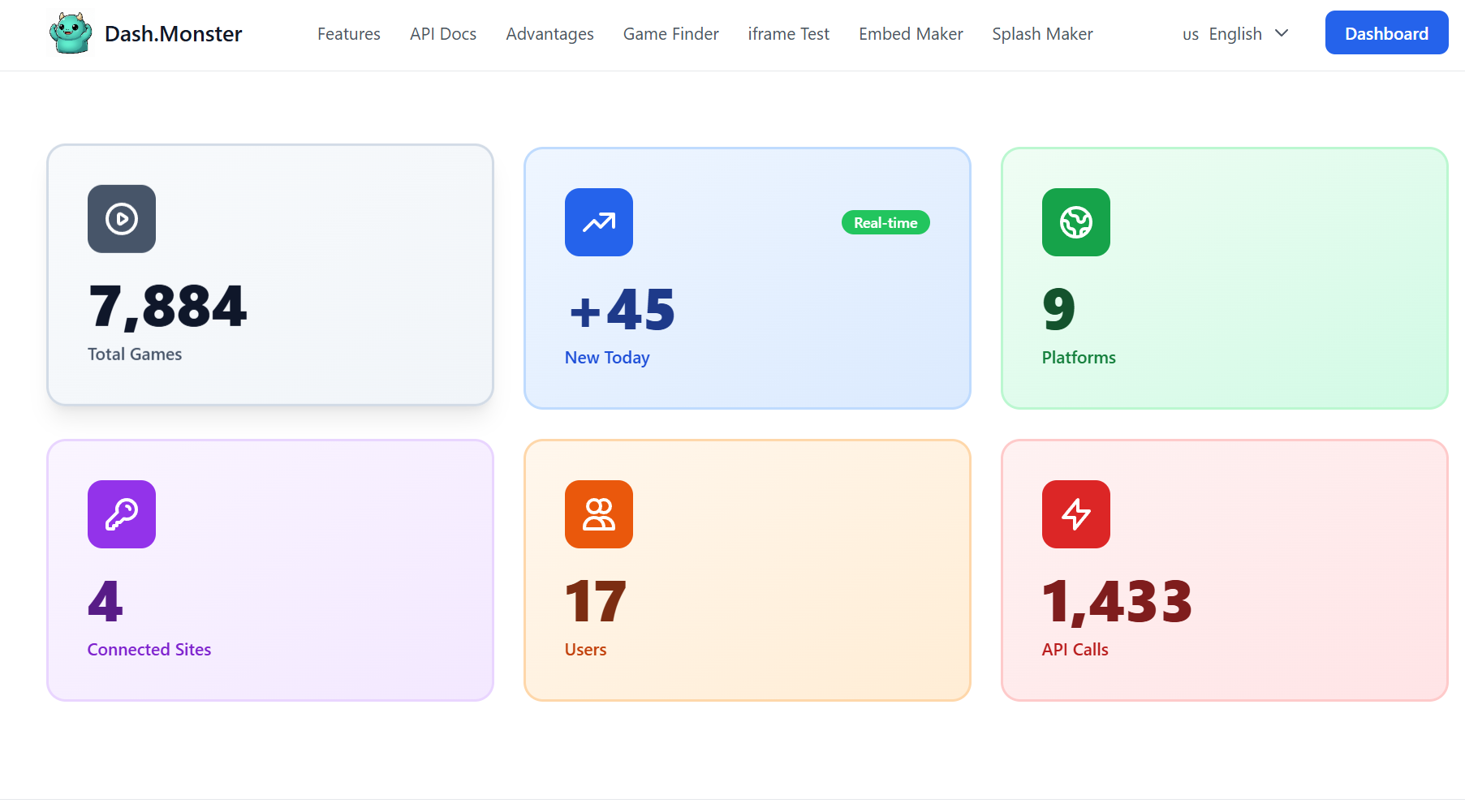This screenshot has width=1465, height=812.
Task: Open the English language selector
Action: pos(1234,34)
